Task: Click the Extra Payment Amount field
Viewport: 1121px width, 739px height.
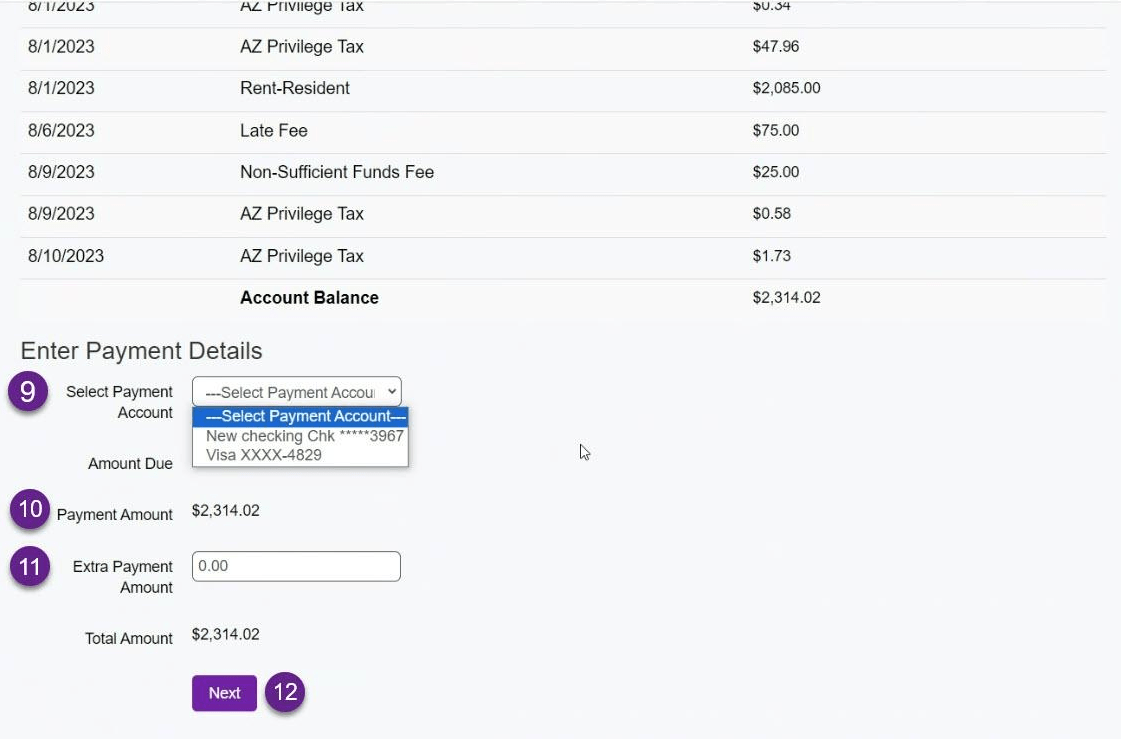Action: pyautogui.click(x=296, y=566)
